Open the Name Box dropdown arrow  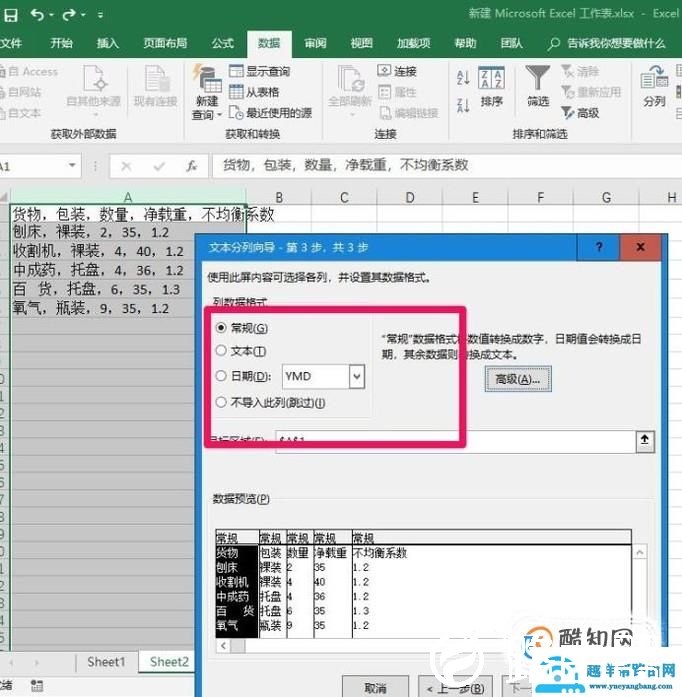point(72,166)
